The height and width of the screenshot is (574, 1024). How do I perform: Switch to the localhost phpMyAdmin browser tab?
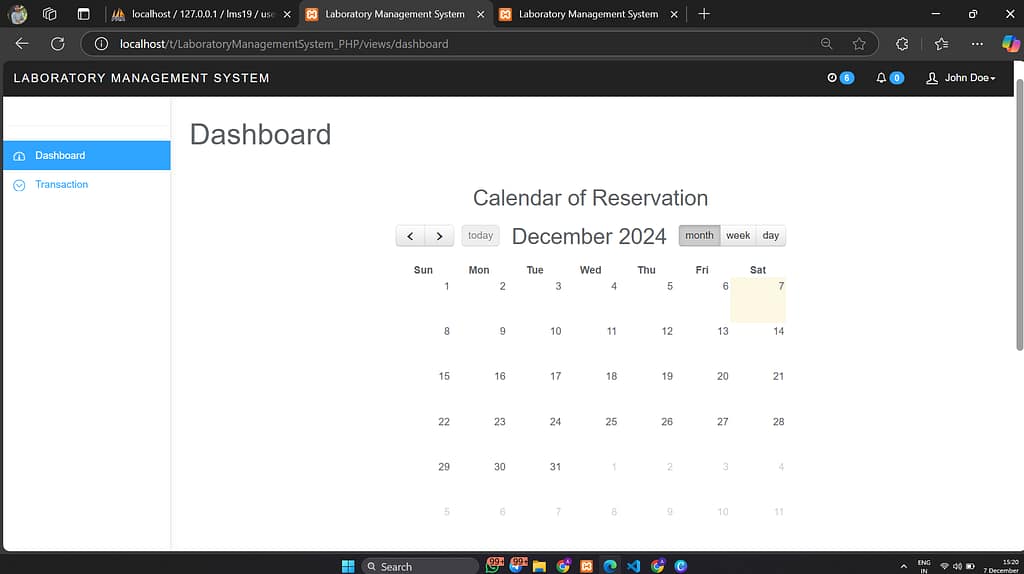200,14
